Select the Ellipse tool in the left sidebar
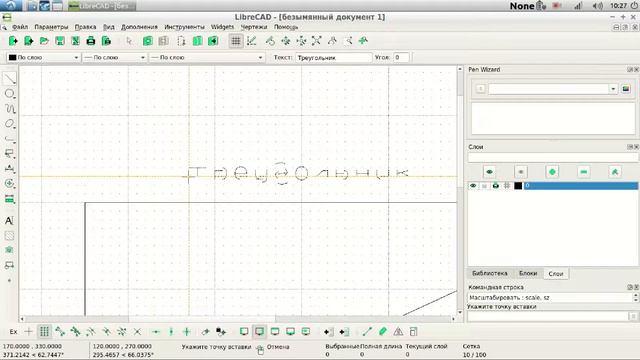640x360 pixels. [9, 124]
